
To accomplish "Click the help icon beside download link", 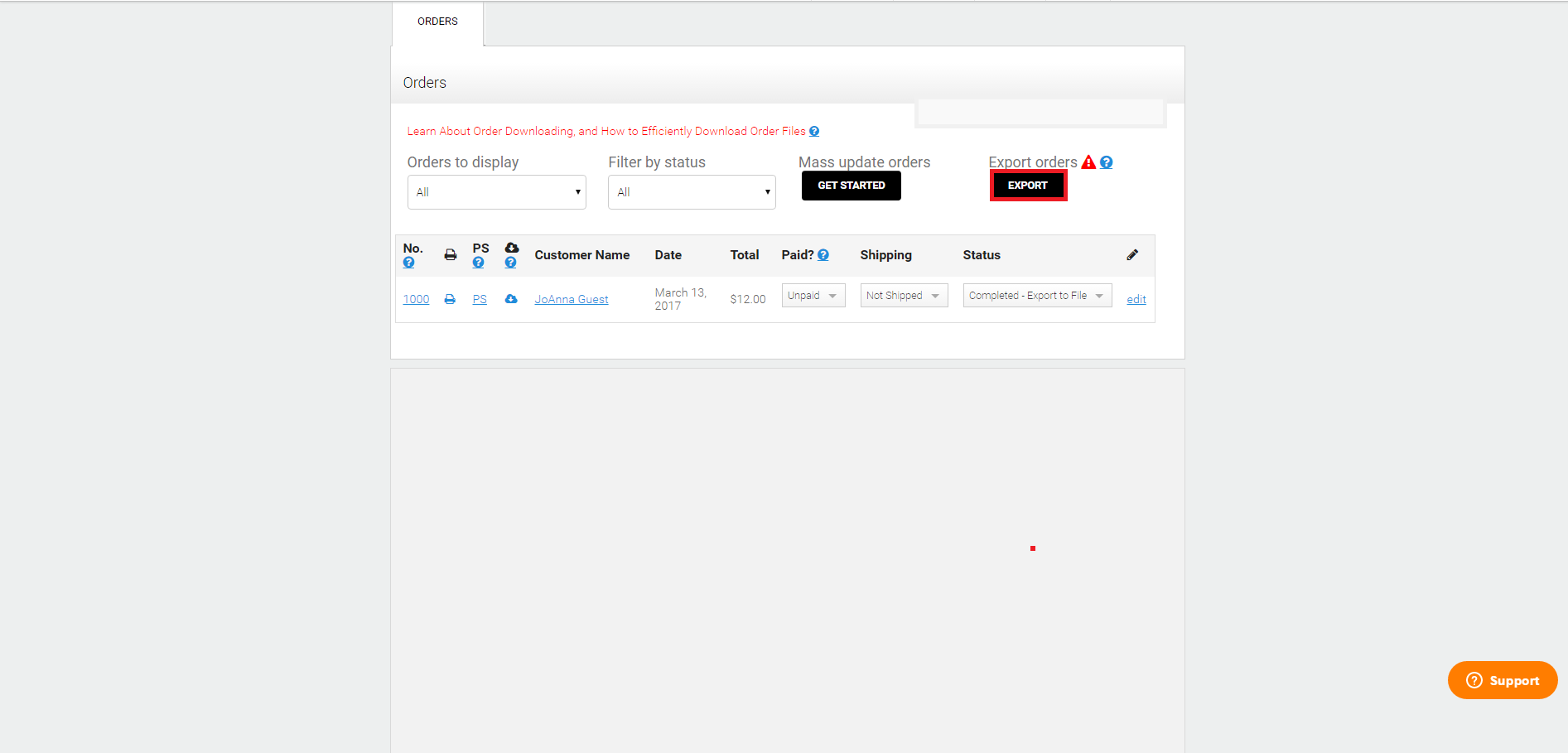I will point(814,132).
